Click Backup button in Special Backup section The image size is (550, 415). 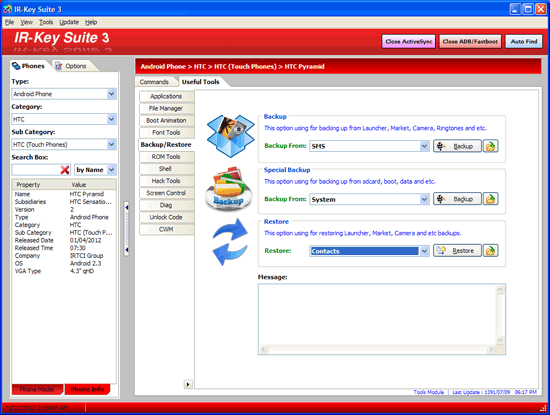pos(457,199)
